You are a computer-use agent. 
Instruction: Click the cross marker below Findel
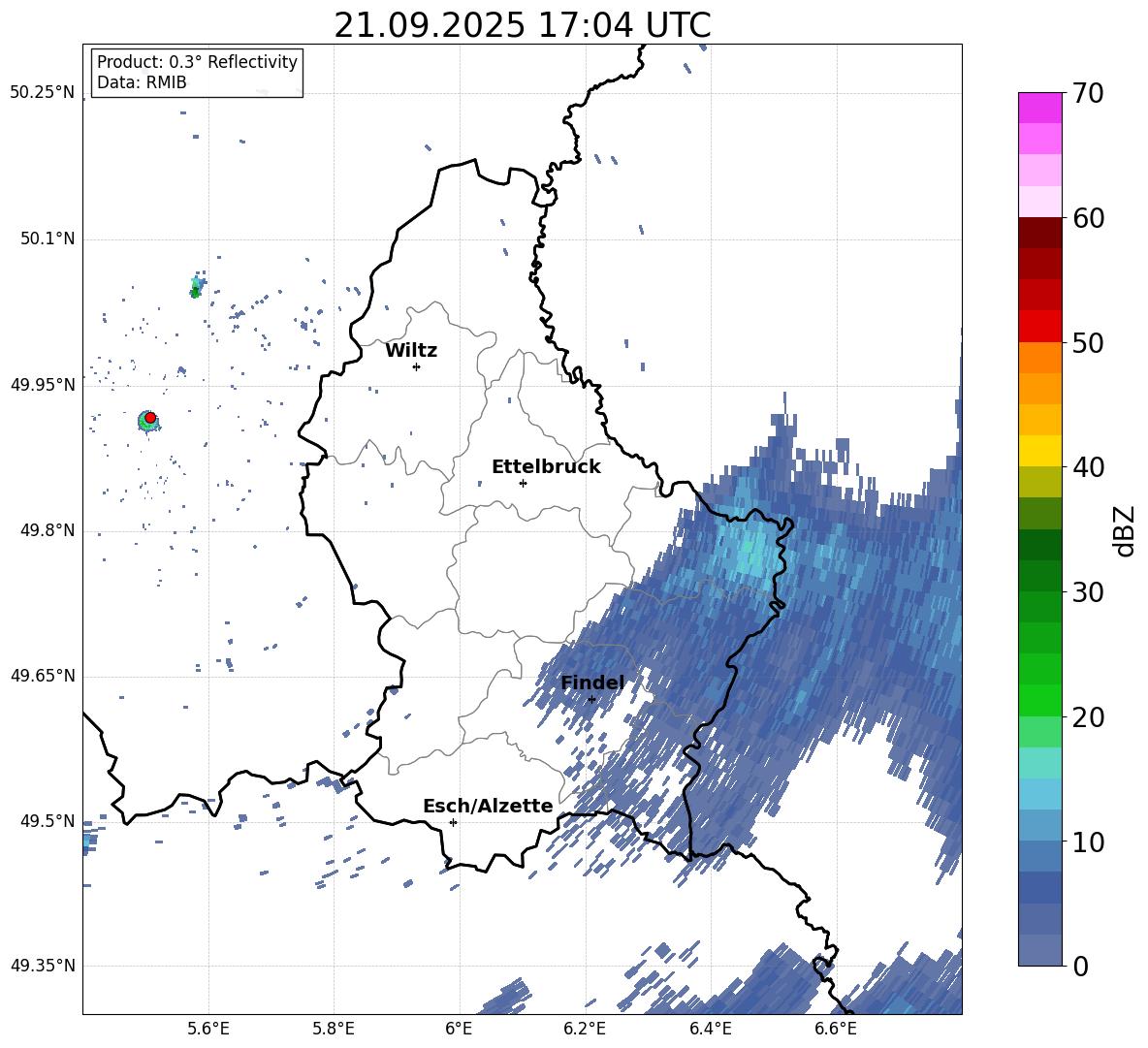tap(591, 699)
